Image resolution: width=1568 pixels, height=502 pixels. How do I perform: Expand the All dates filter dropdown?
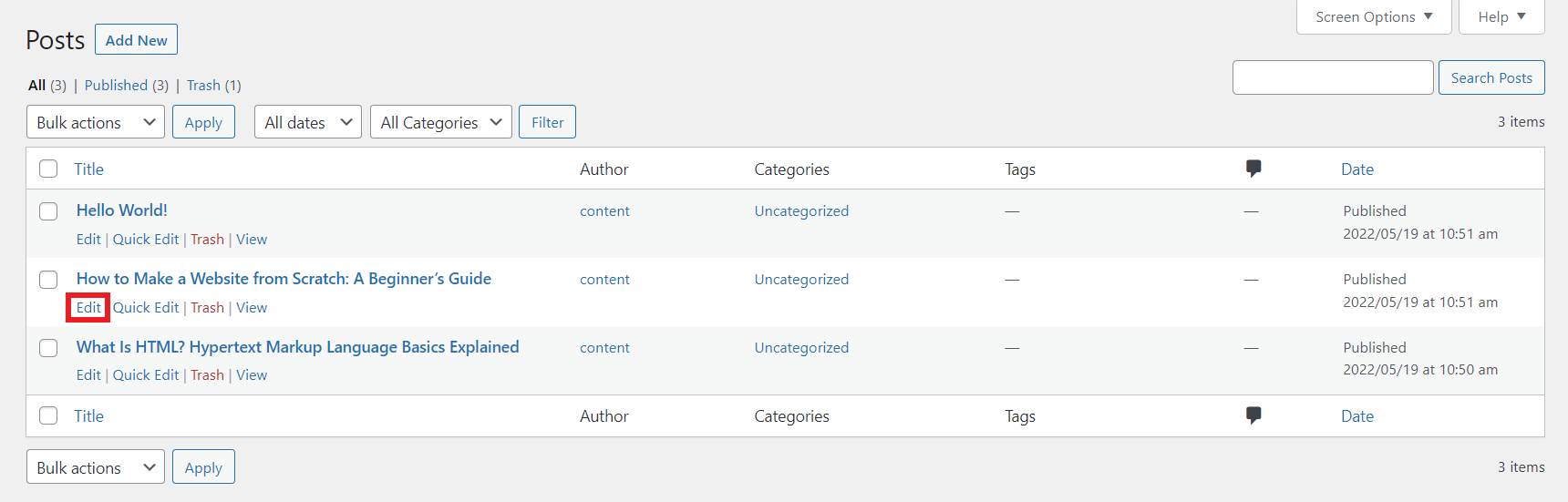tap(307, 122)
